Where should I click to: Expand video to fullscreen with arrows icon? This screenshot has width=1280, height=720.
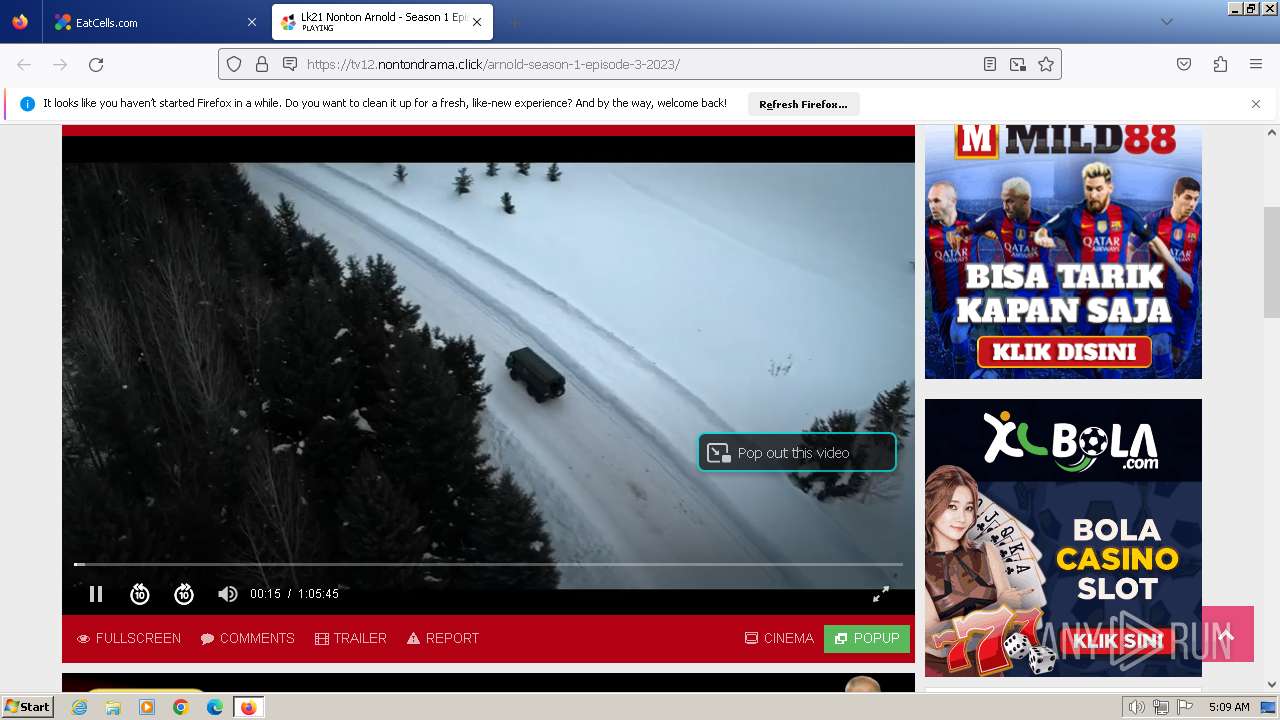(x=881, y=594)
